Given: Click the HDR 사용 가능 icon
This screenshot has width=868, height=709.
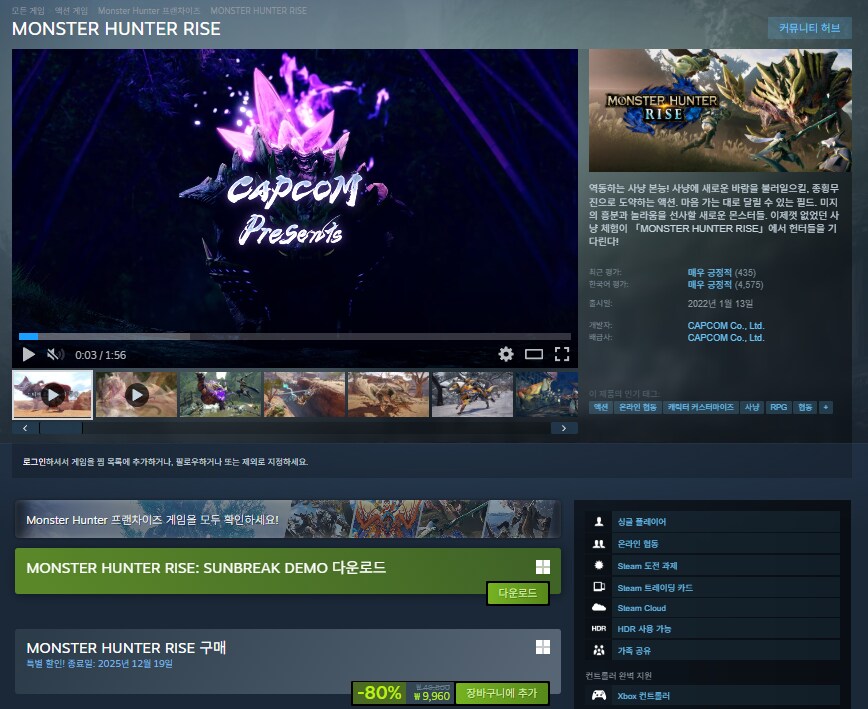Looking at the screenshot, I should click(598, 628).
